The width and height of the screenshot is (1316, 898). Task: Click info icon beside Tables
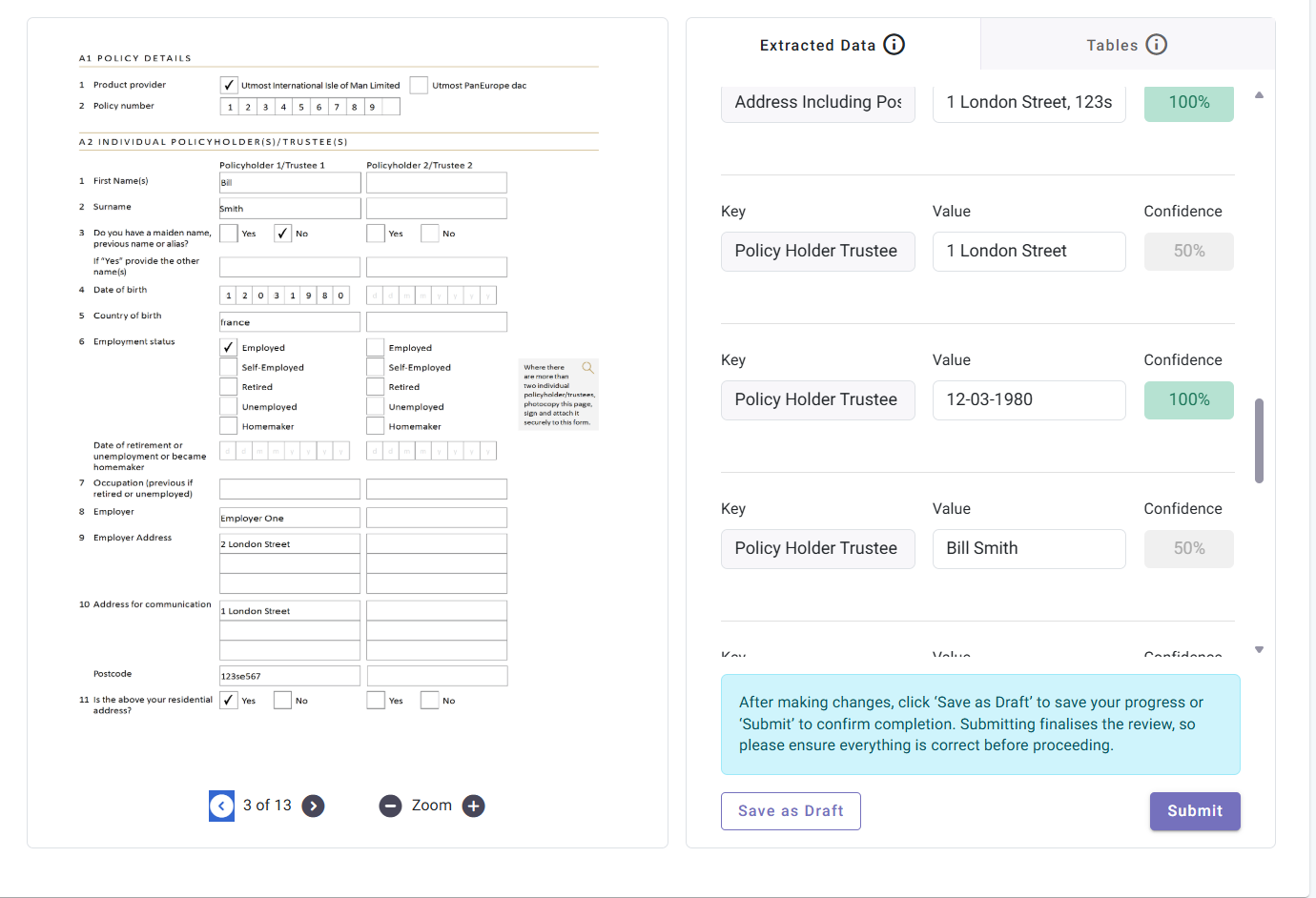pyautogui.click(x=1156, y=45)
